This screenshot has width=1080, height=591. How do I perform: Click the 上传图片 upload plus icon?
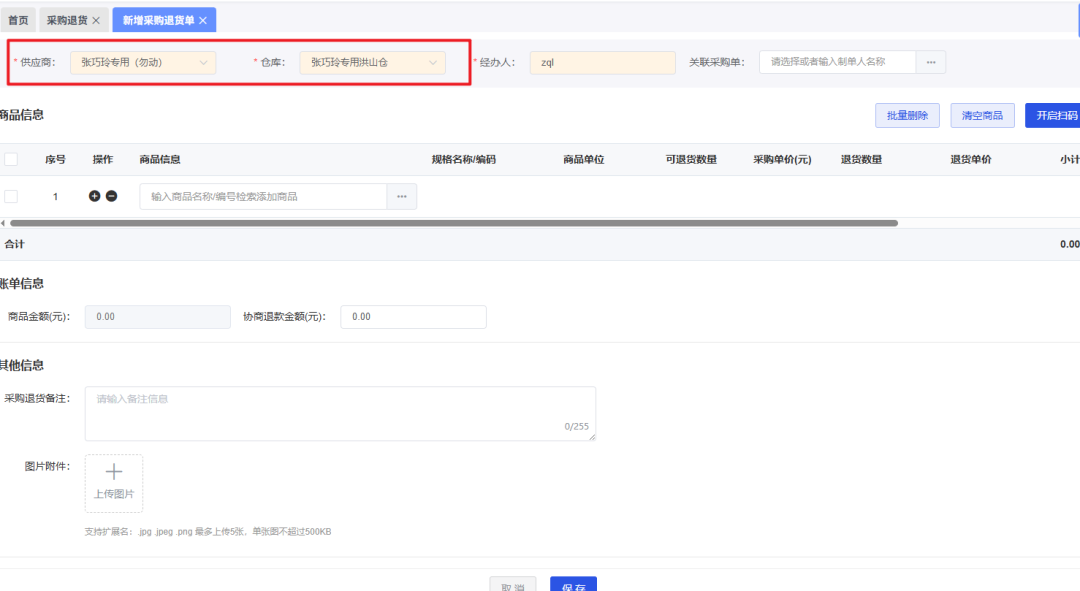pyautogui.click(x=113, y=471)
